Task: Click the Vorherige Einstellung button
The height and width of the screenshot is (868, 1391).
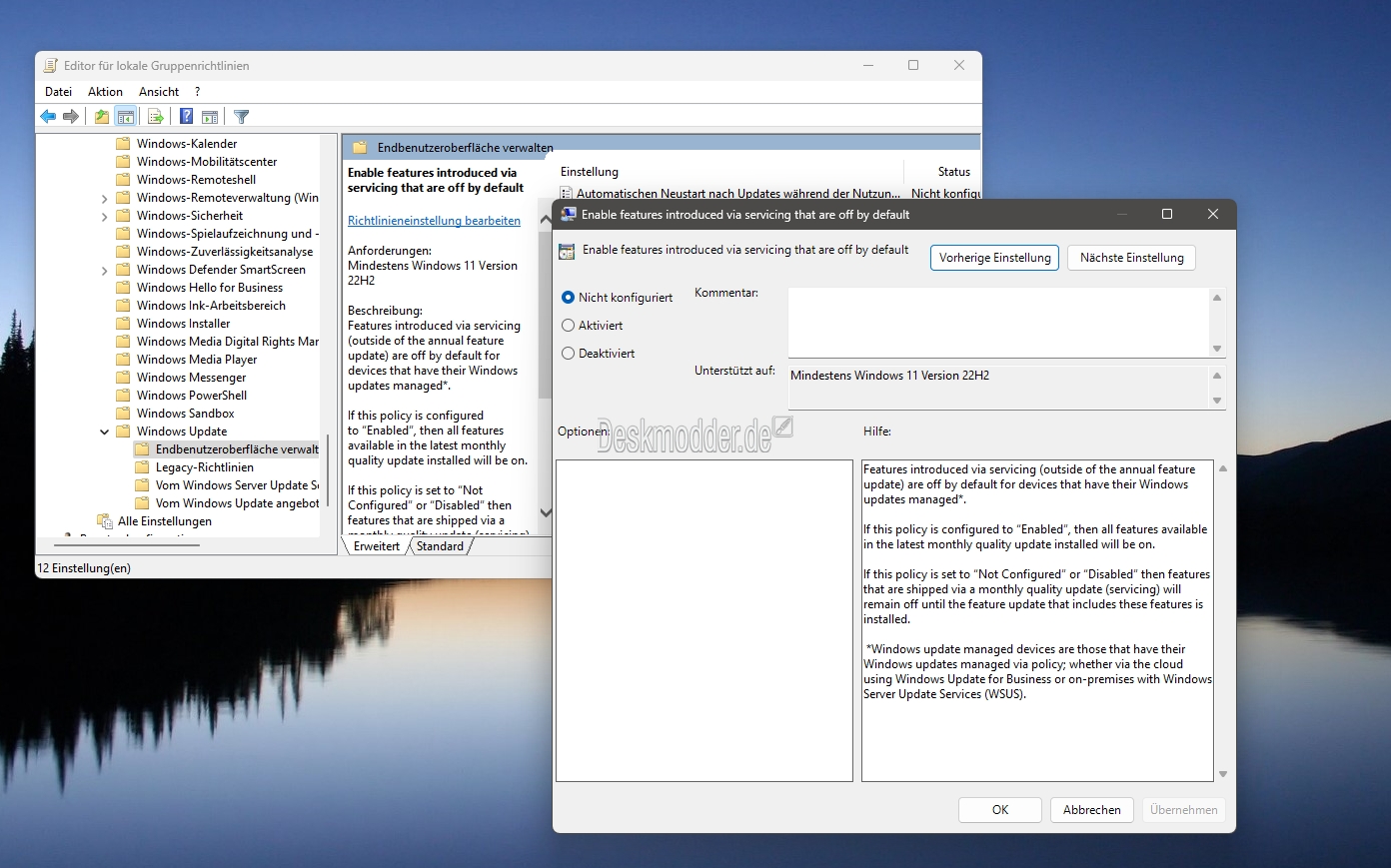Action: (x=994, y=258)
